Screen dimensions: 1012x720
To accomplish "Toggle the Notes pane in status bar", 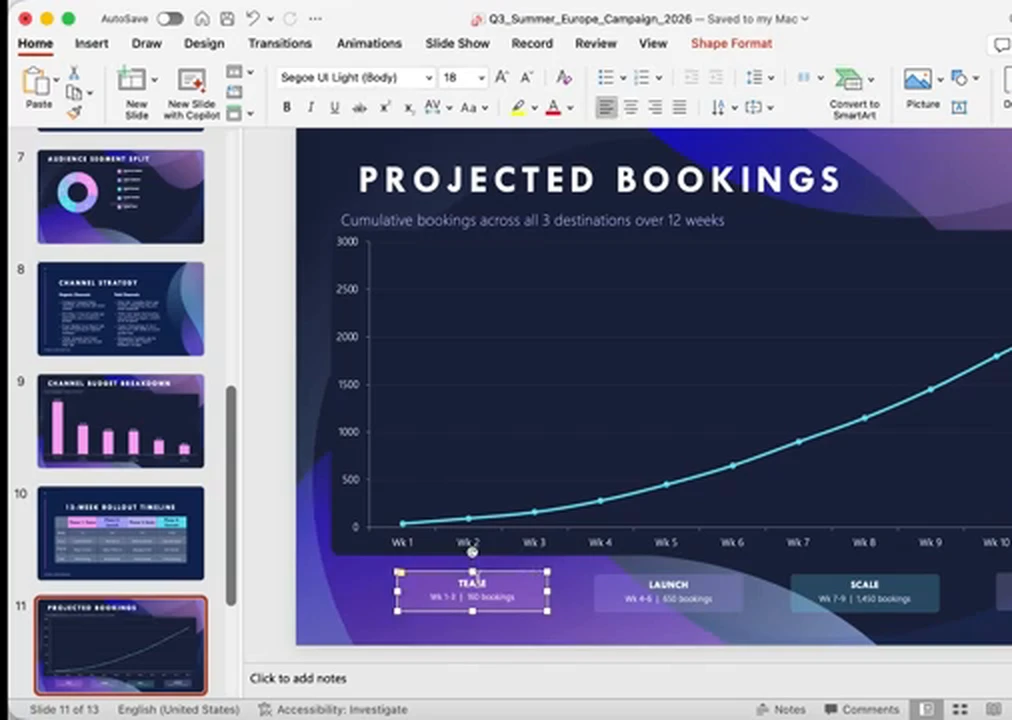I will [781, 709].
